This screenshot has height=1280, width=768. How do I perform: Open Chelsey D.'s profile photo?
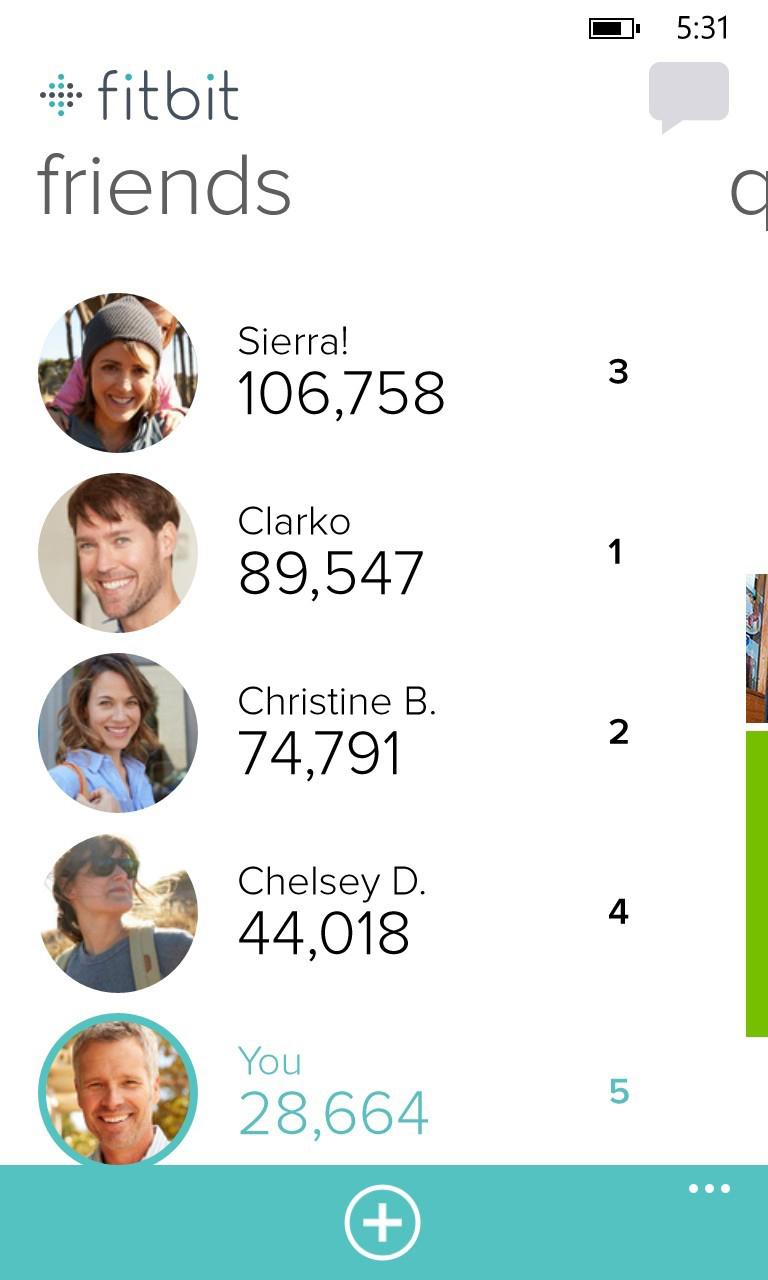click(x=118, y=913)
